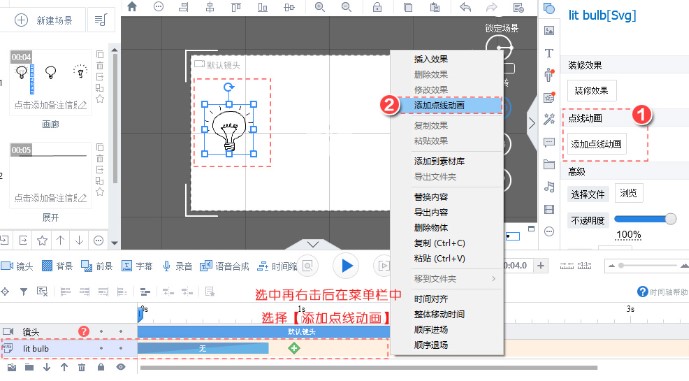Select the first scene thumbnail 00:04

50,83
